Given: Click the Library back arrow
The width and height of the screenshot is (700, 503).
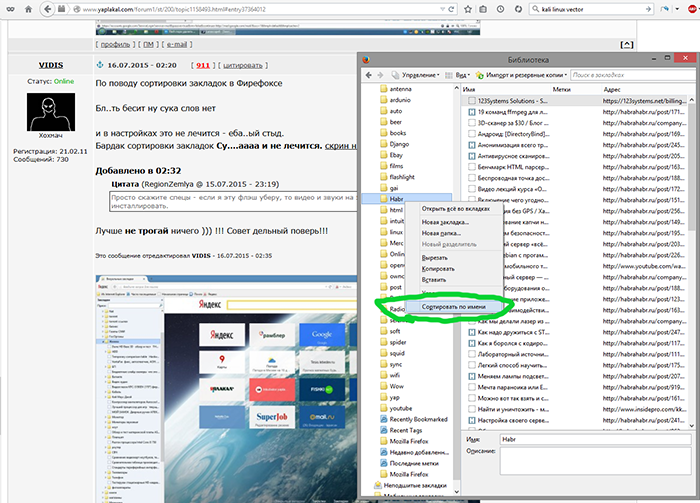Looking at the screenshot, I should [368, 75].
